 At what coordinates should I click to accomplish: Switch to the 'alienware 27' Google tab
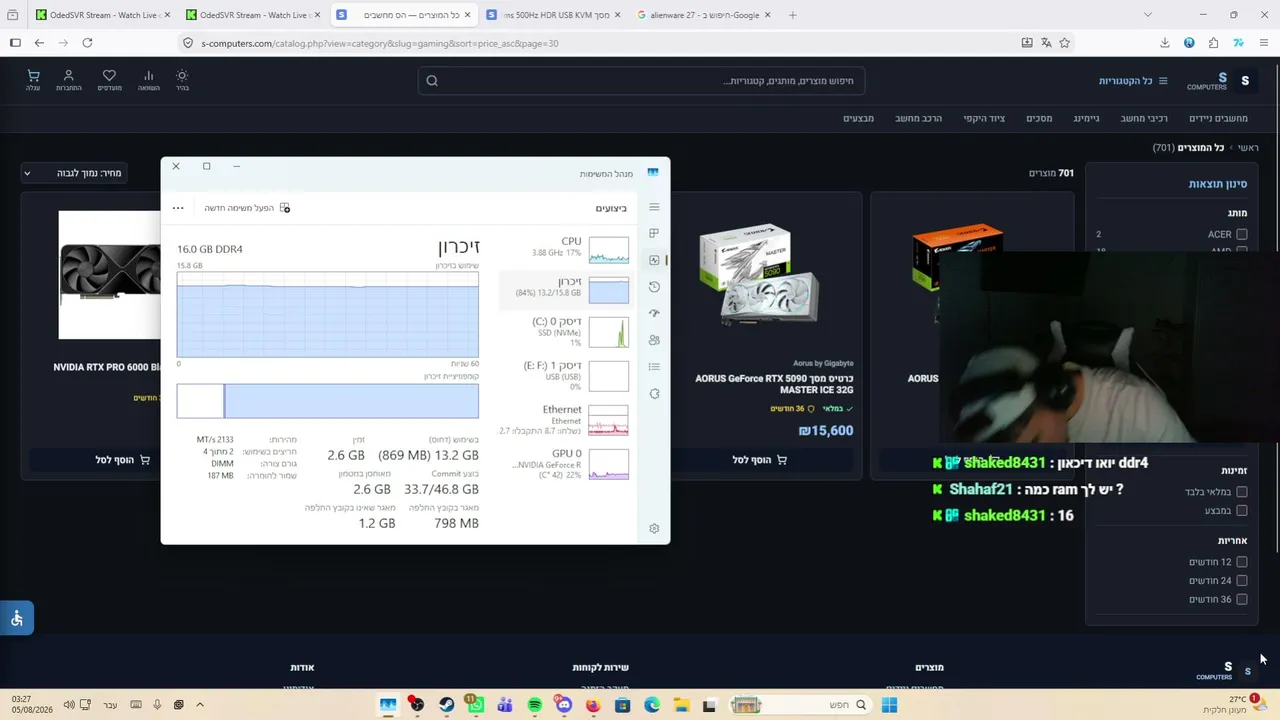click(703, 15)
